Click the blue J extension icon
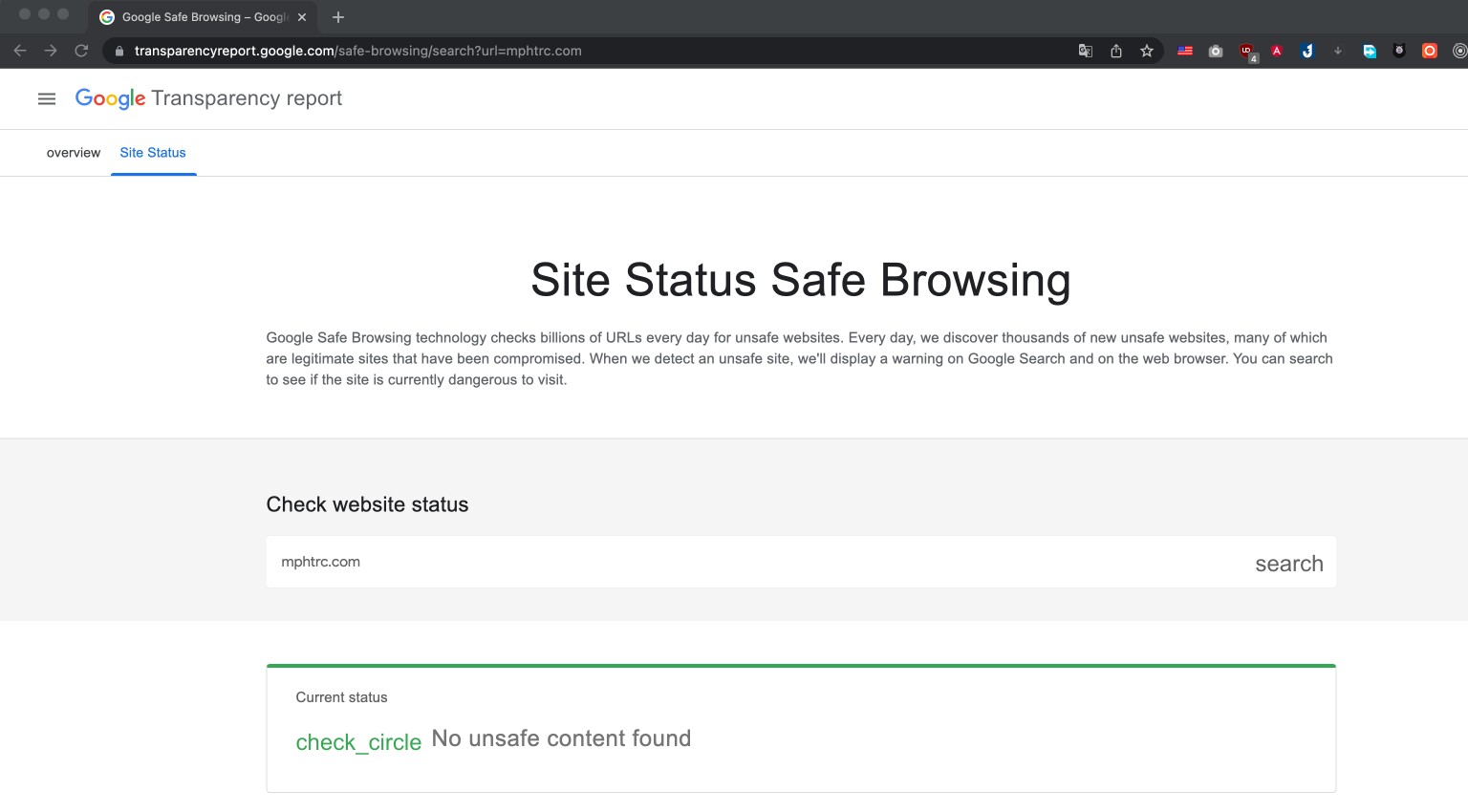This screenshot has width=1468, height=812. coord(1307,51)
